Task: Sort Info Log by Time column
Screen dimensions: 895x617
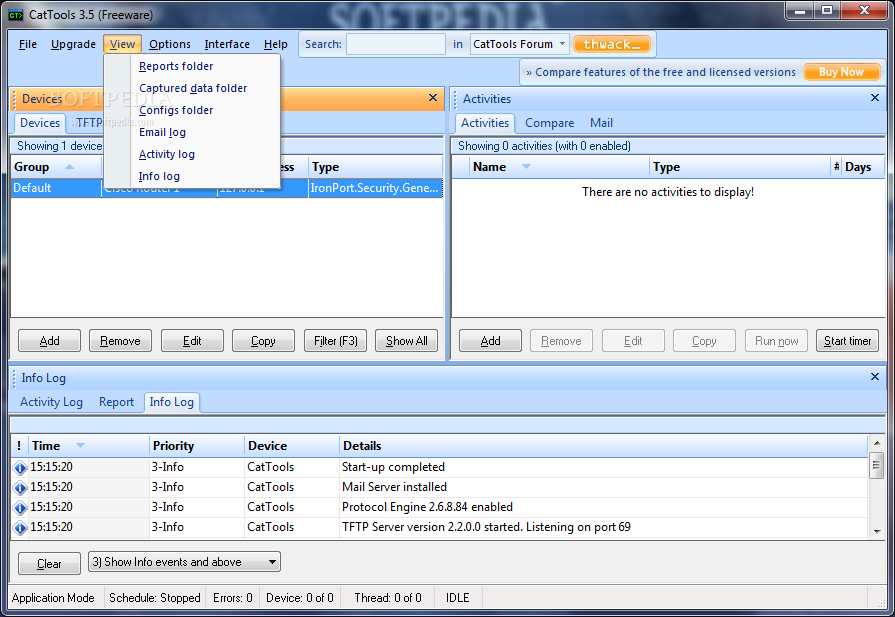Action: pos(80,446)
